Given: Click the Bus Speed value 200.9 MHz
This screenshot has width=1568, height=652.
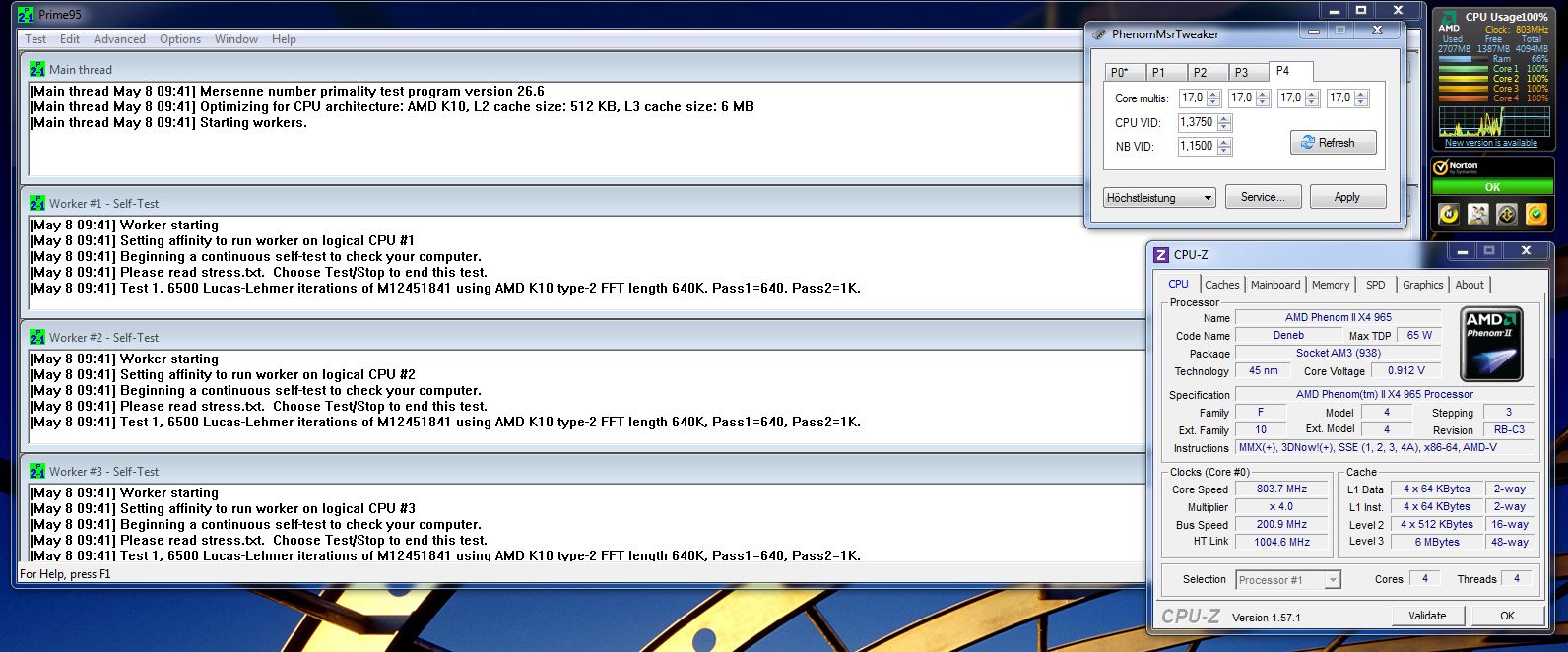Looking at the screenshot, I should 1281,524.
